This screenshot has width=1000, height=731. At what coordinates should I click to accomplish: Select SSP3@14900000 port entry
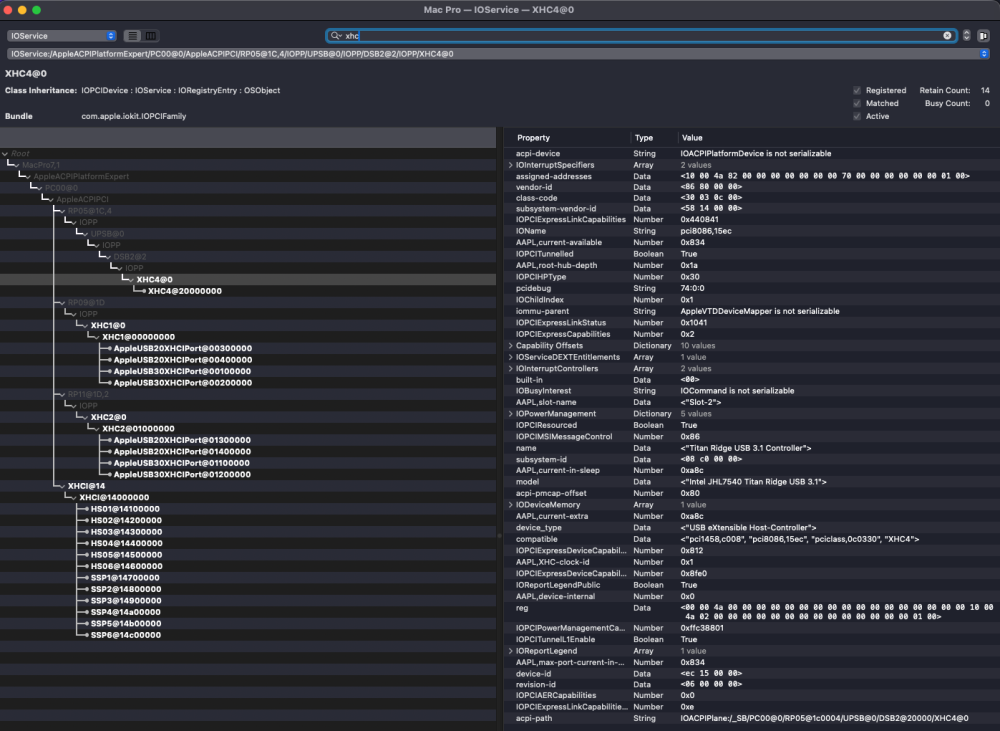[126, 601]
